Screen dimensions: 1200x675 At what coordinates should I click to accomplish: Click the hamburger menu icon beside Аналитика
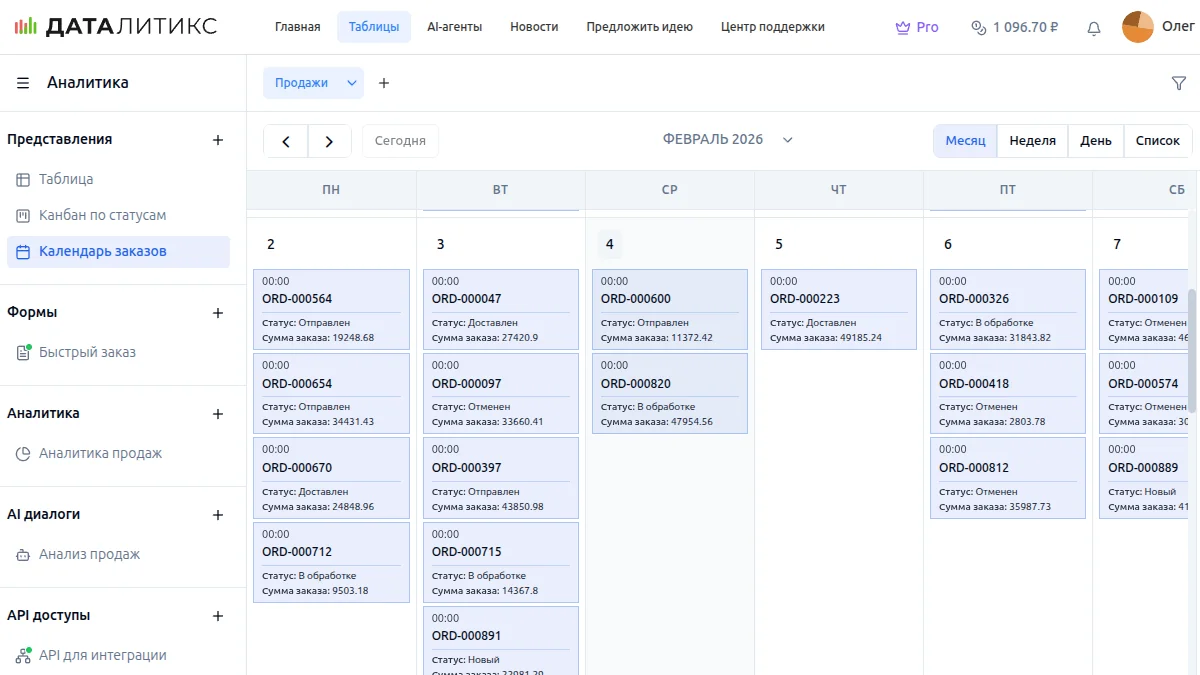tap(23, 83)
